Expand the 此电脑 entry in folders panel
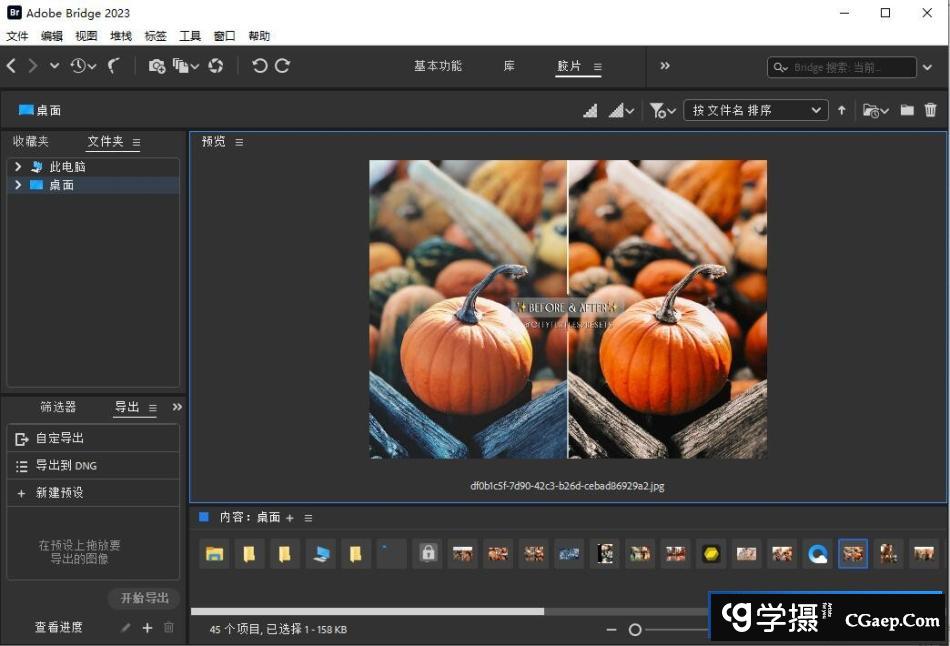Screen dimensions: 950x646 pos(17,166)
